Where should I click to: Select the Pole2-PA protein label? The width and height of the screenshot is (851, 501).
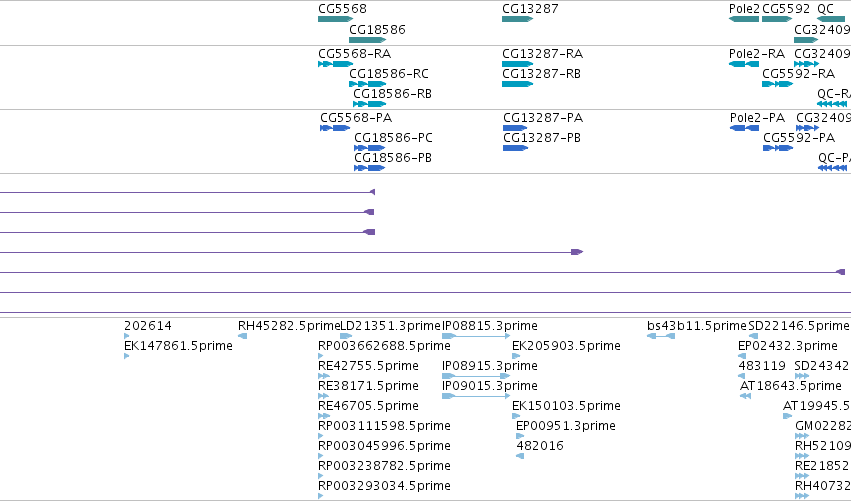(x=758, y=118)
